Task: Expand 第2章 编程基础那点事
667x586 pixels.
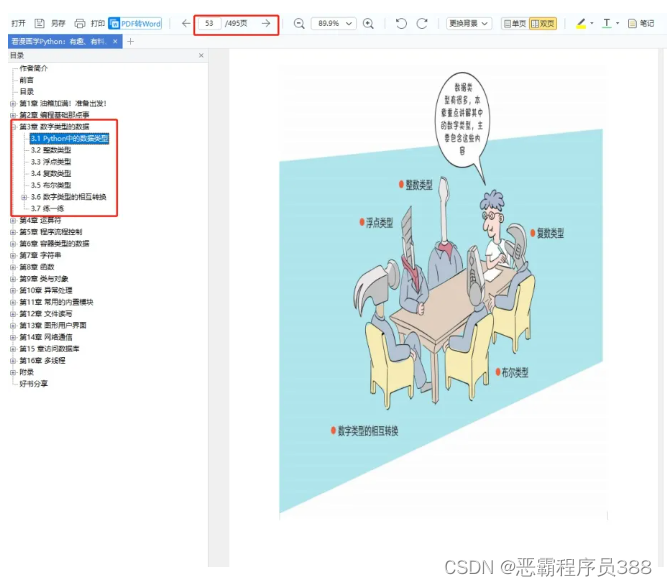Action: pos(13,115)
